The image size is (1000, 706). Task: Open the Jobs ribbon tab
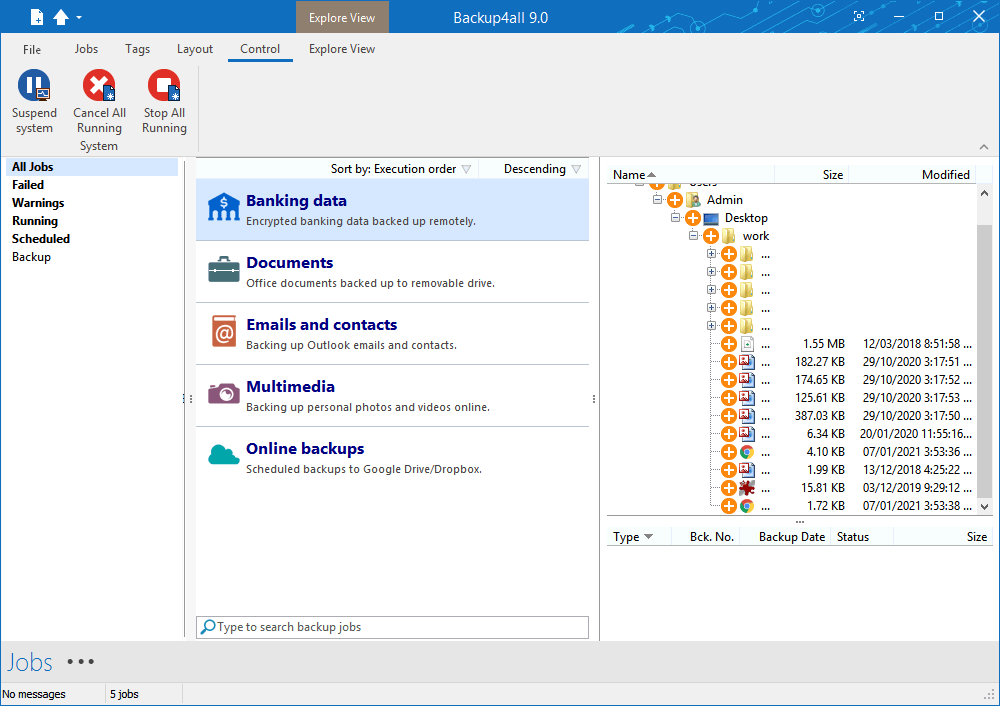[86, 49]
